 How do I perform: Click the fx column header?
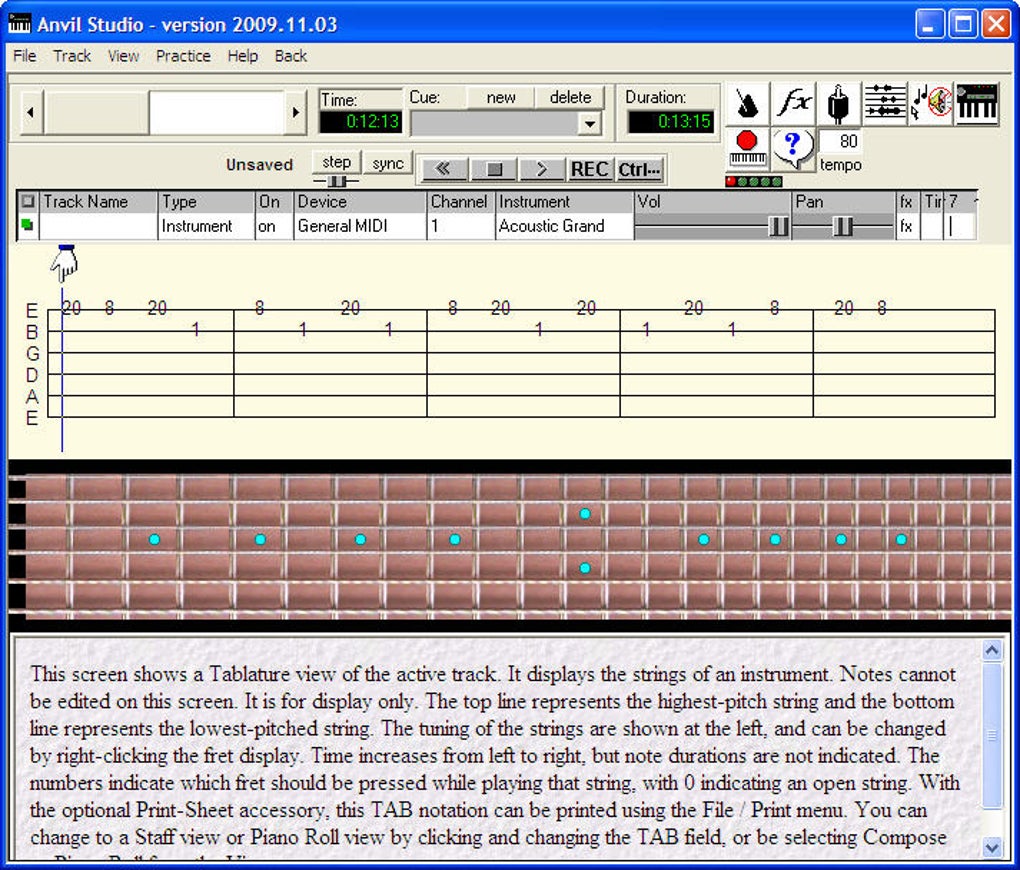(x=907, y=202)
